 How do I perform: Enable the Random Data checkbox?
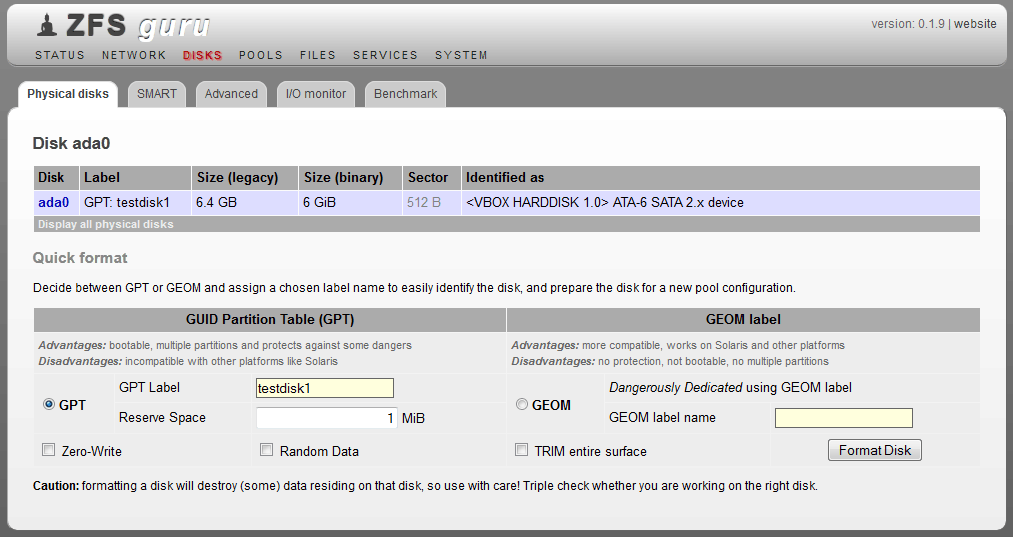click(x=267, y=450)
